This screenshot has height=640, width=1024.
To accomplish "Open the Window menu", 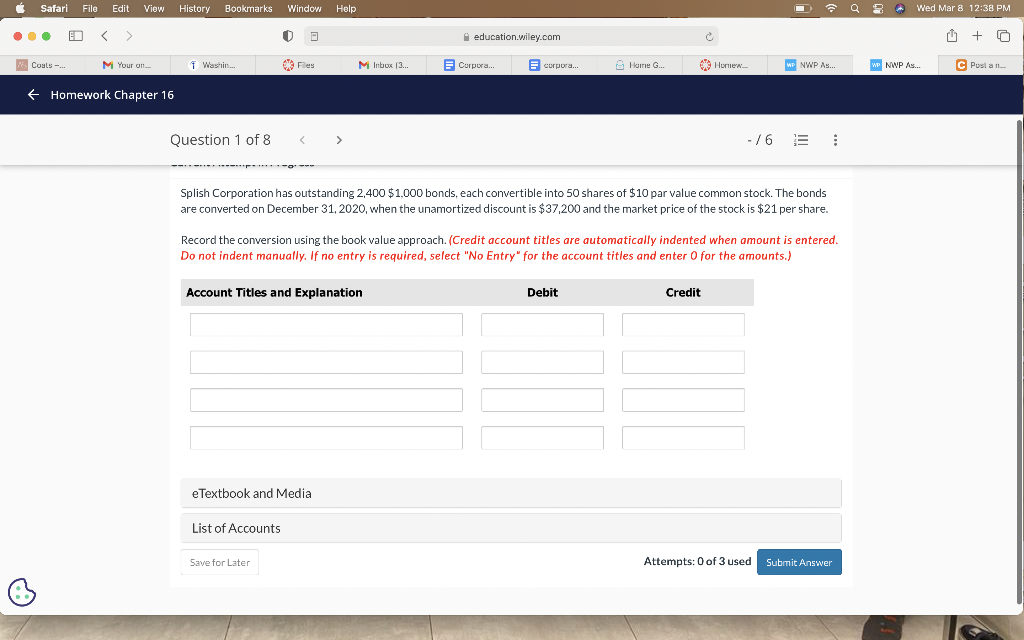I will click(304, 8).
